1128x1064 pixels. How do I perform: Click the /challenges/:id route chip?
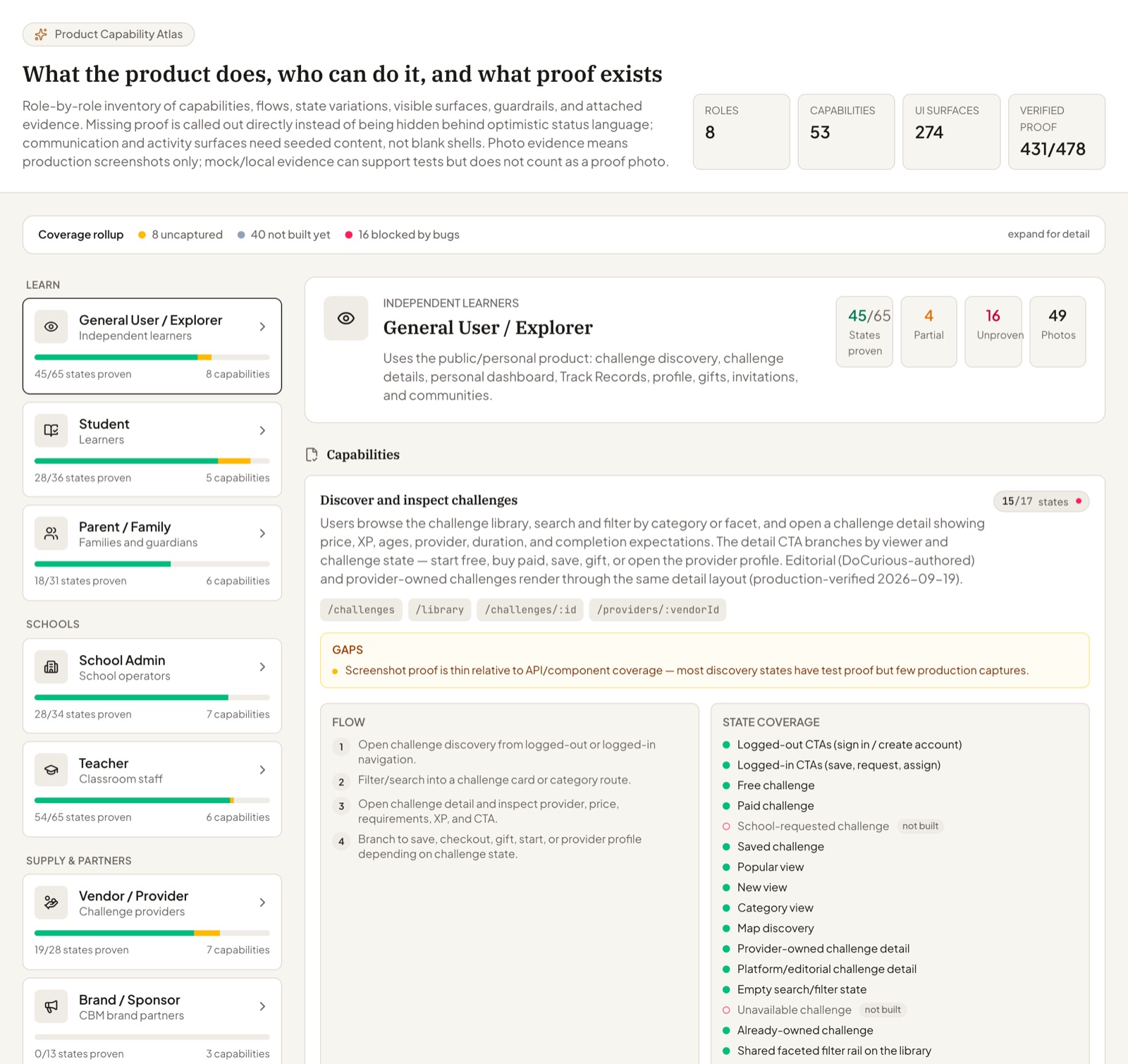pos(530,609)
